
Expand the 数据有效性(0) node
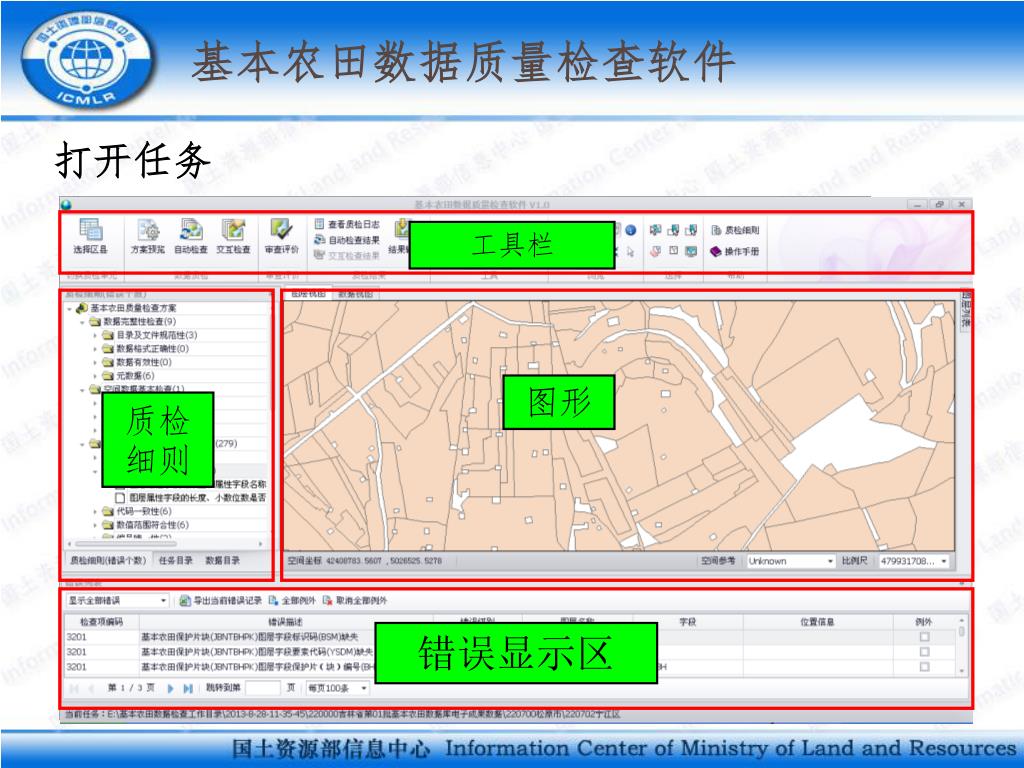point(95,362)
